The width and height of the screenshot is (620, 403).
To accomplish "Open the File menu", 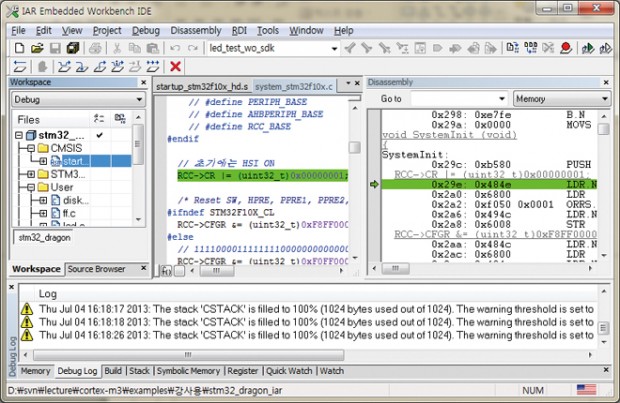I will coord(18,30).
